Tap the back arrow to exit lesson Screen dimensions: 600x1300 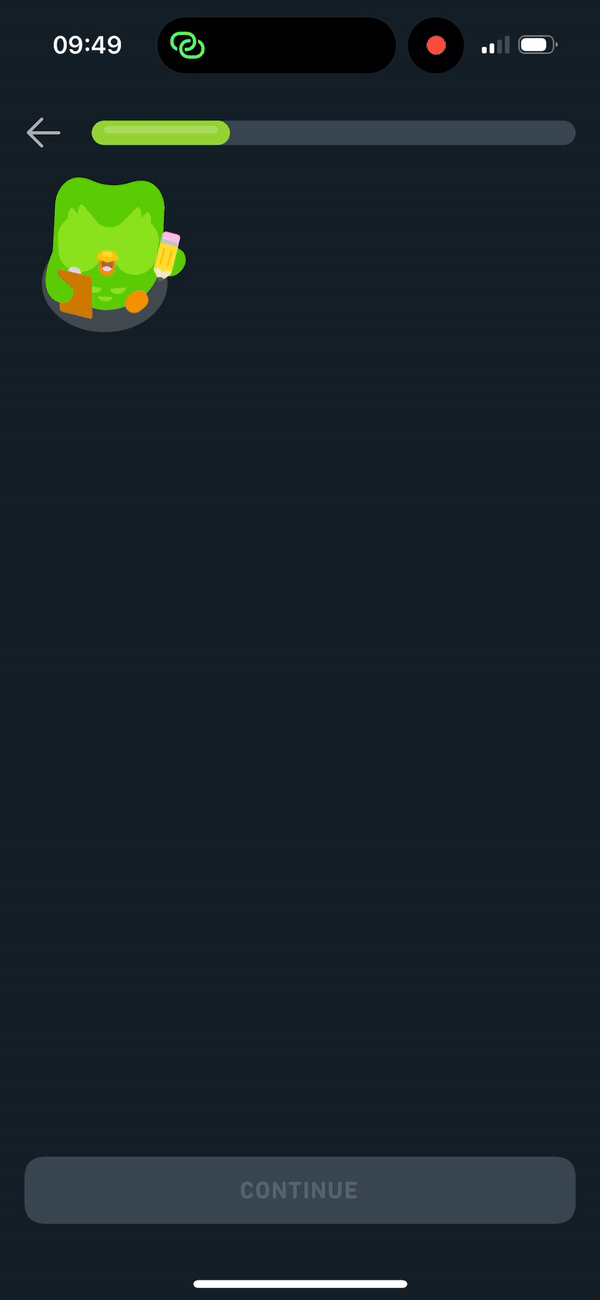[x=43, y=132]
